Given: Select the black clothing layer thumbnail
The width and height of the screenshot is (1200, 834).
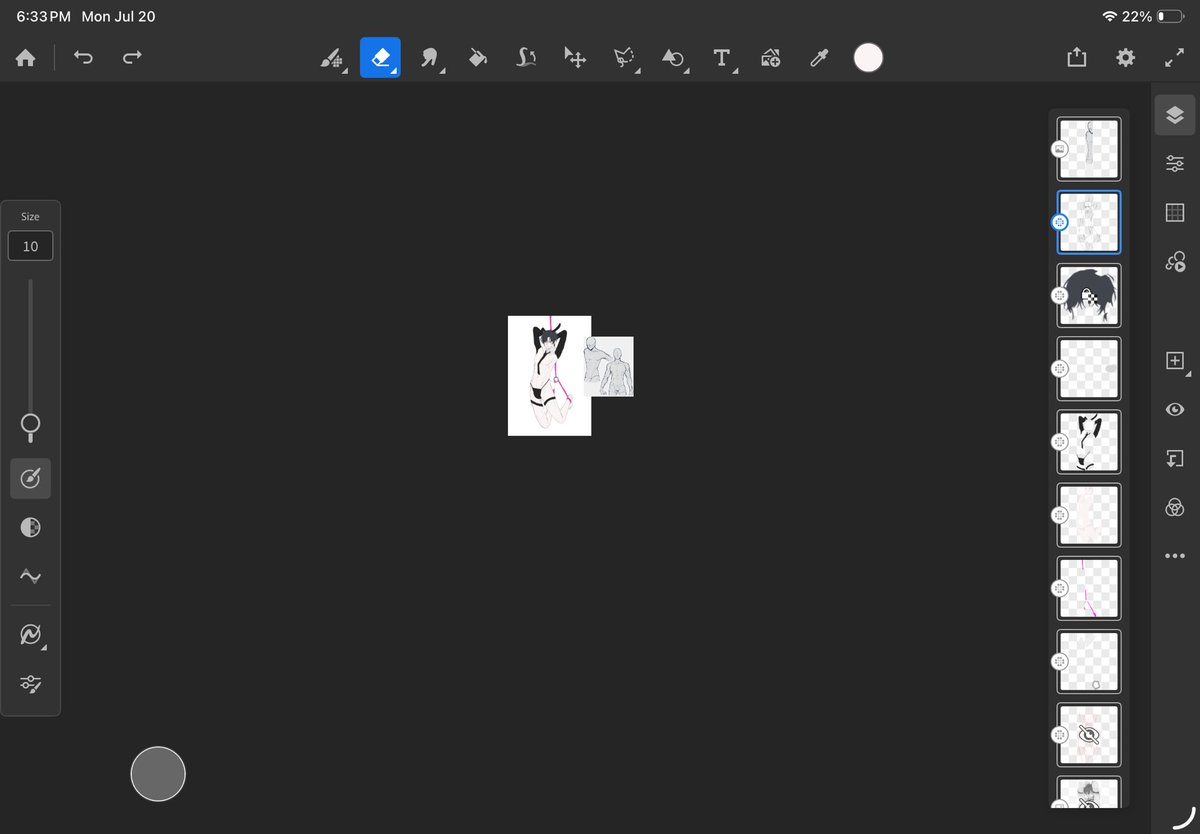Looking at the screenshot, I should (1089, 442).
